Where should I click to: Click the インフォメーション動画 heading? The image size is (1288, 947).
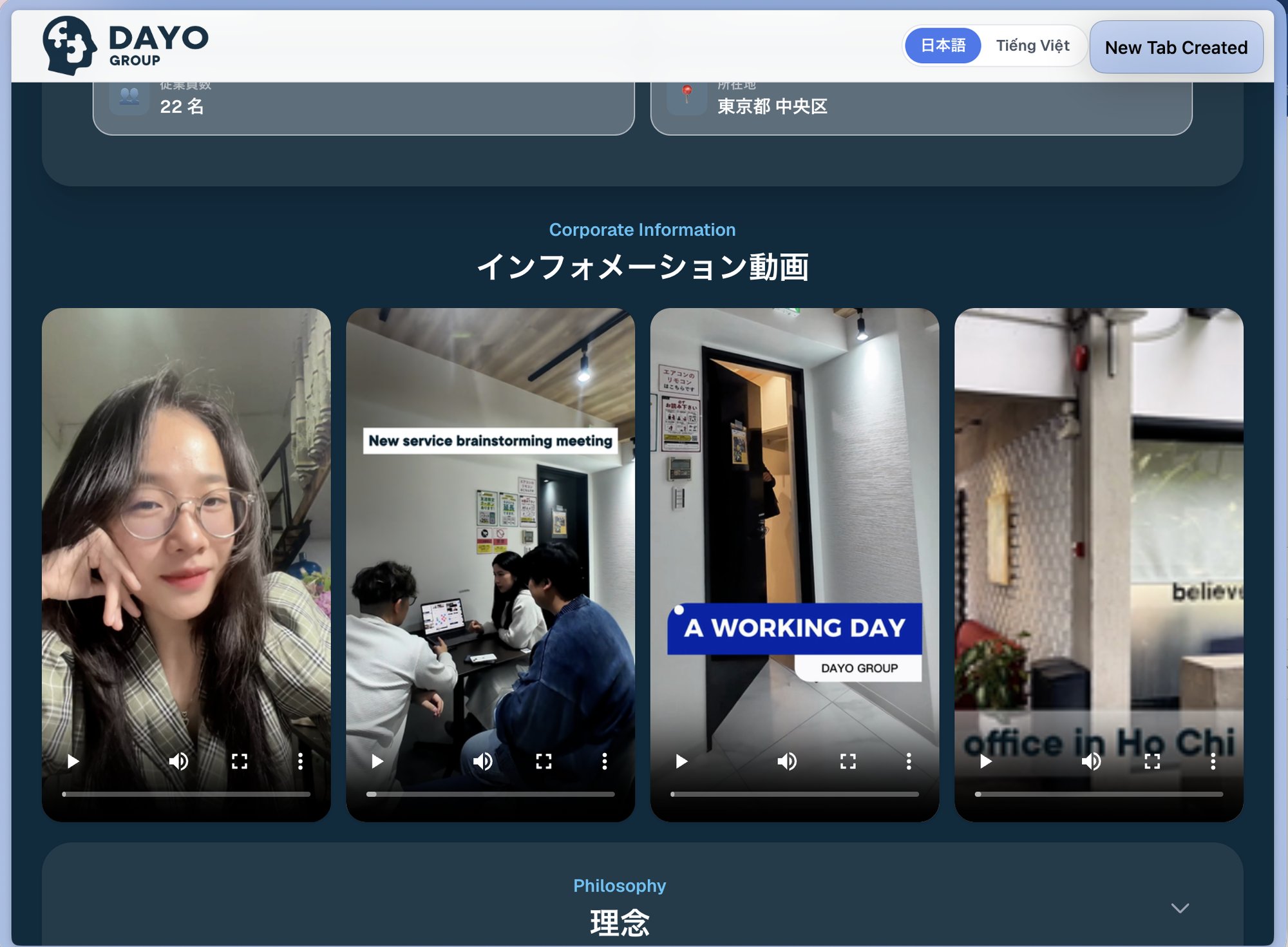tap(642, 267)
